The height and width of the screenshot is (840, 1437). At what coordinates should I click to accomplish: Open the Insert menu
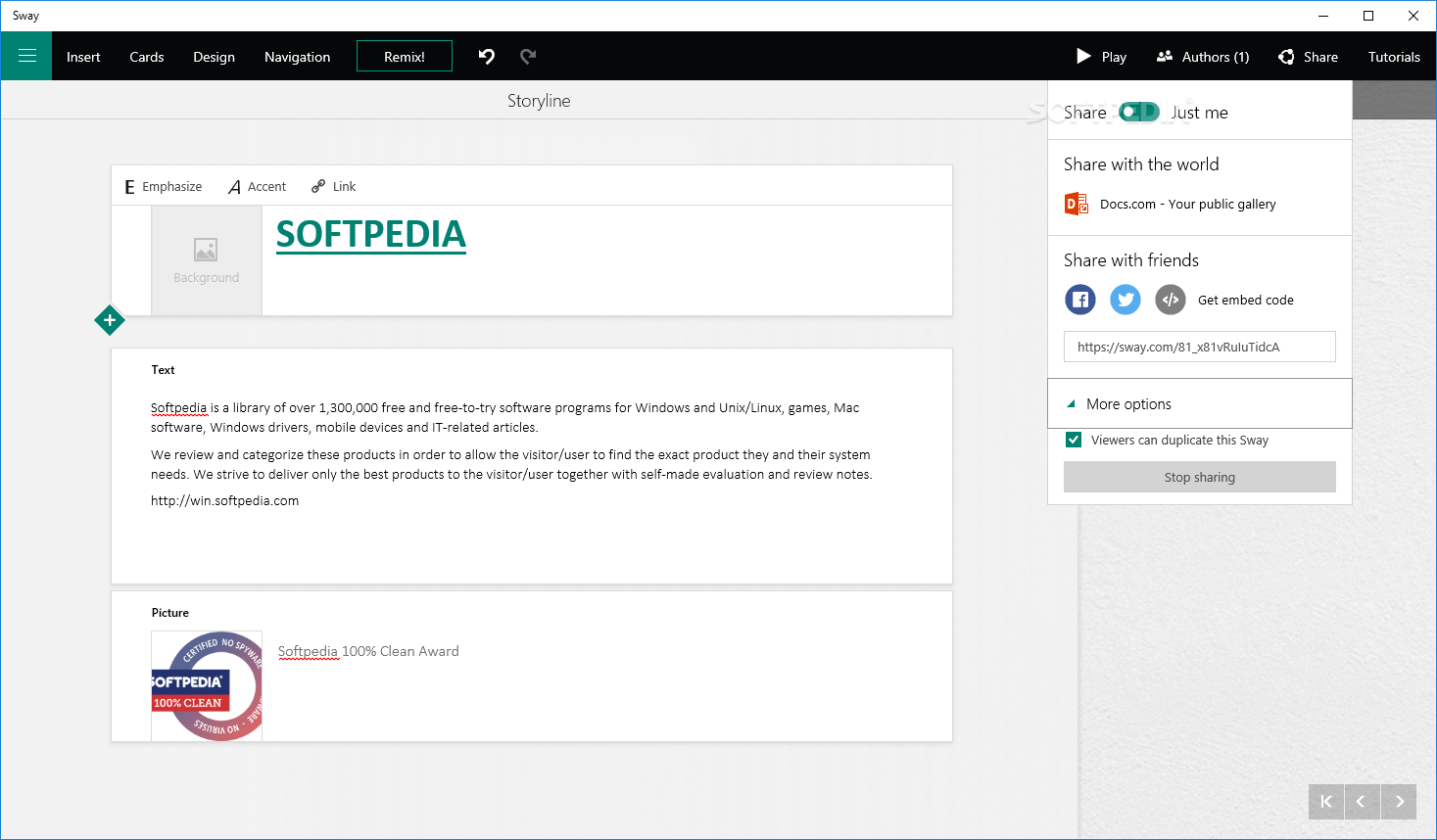coord(83,57)
